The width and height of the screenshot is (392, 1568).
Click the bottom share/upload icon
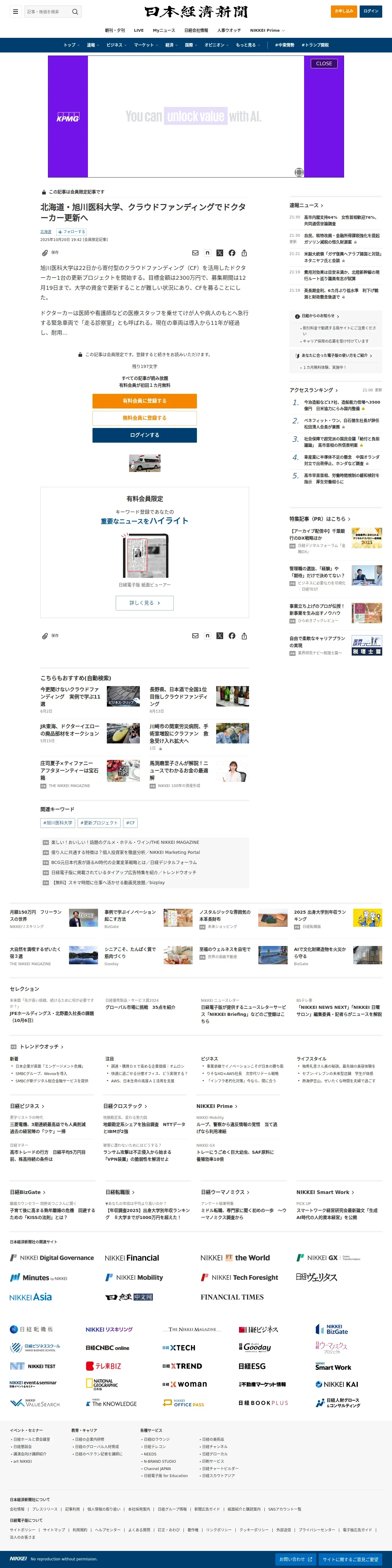pyautogui.click(x=244, y=635)
